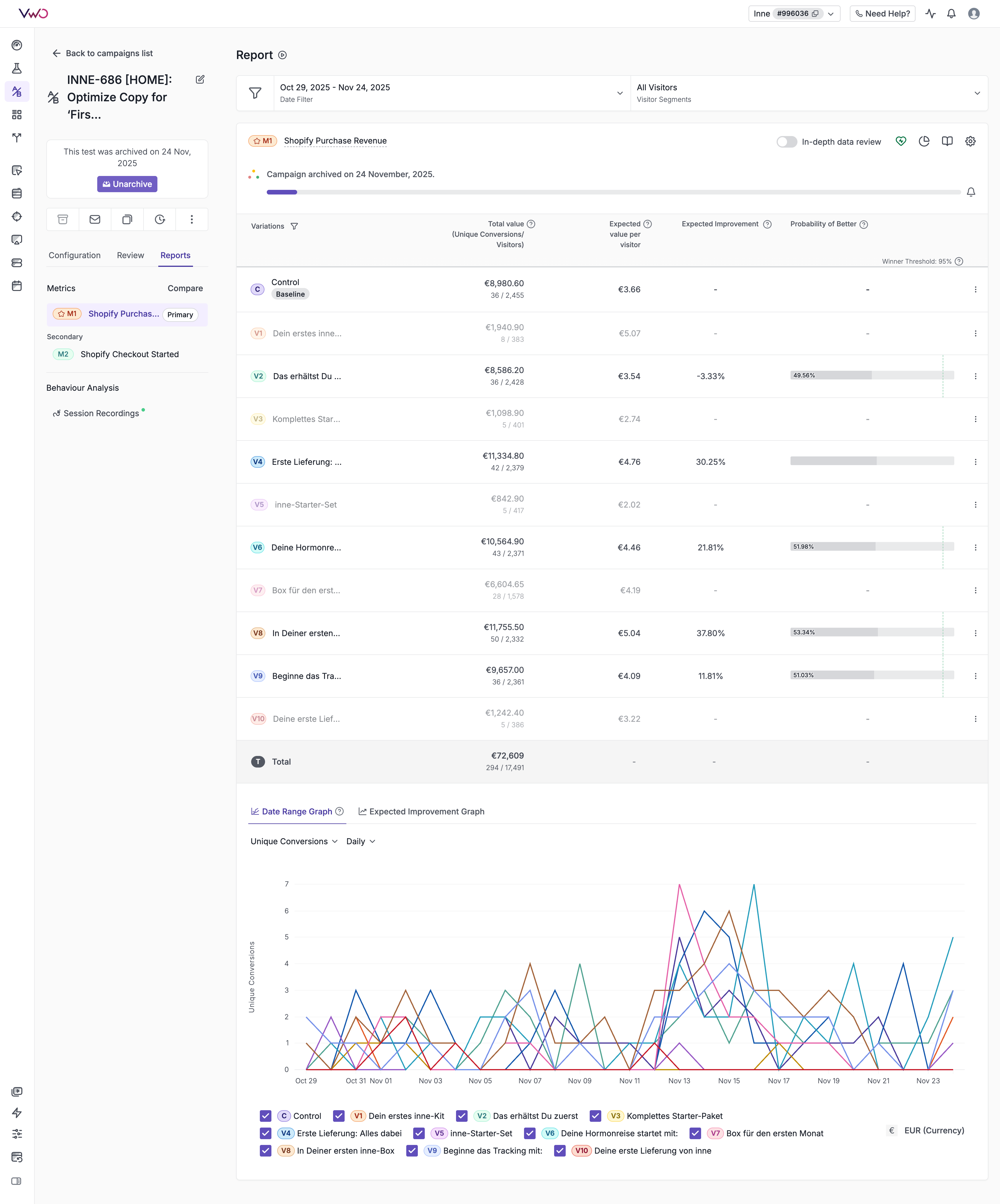Click the notifications bell in header
Screen dimensions: 1000x1204
point(951,14)
